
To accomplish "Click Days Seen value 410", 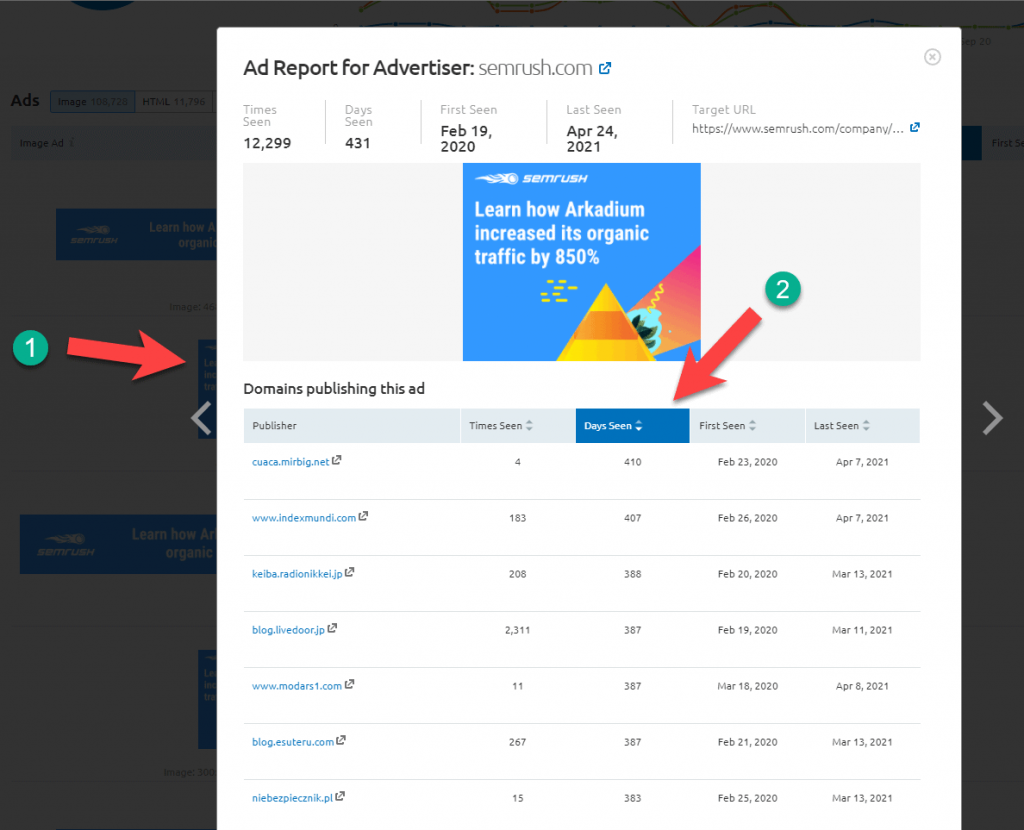I will coord(632,462).
